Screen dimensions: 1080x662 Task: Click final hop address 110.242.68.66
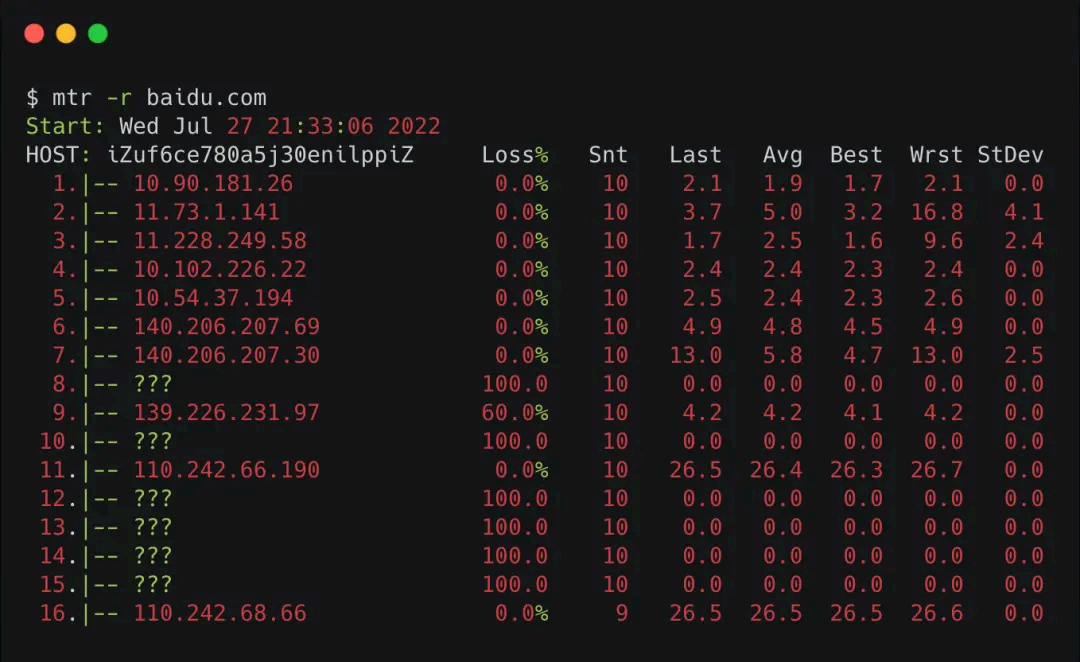(220, 613)
